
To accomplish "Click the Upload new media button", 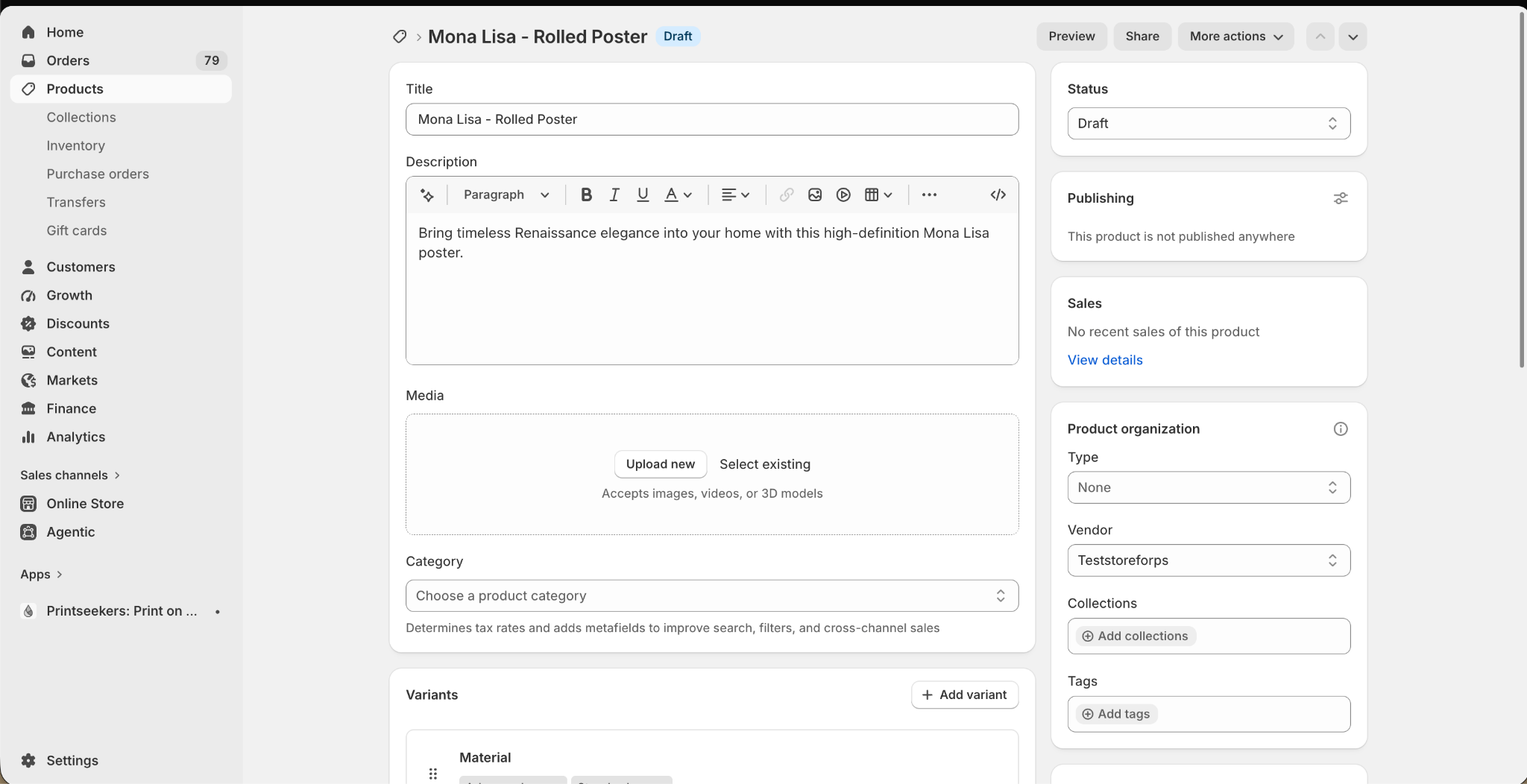I will tap(661, 464).
